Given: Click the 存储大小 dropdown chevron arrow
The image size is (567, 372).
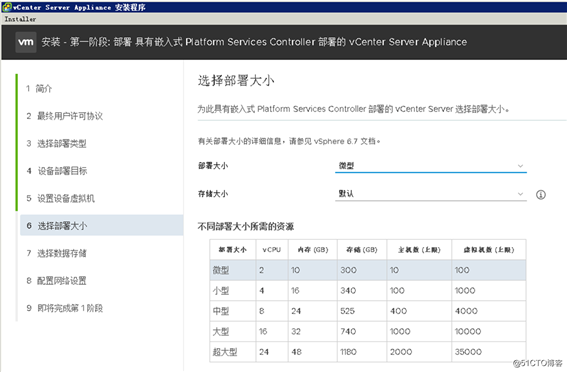Looking at the screenshot, I should (520, 194).
